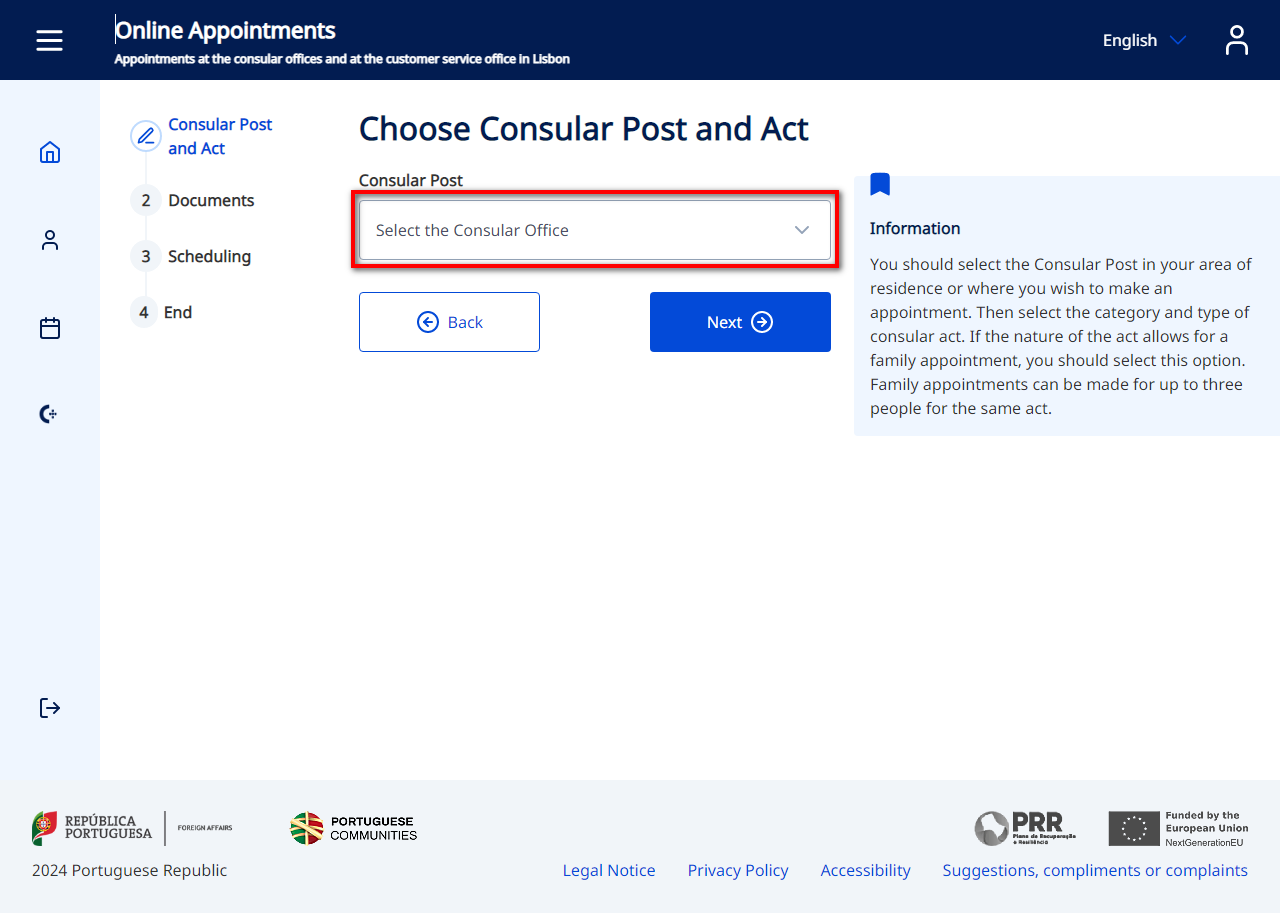1280x913 pixels.
Task: Open Suggestions, compliments or complaints link
Action: tap(1094, 870)
